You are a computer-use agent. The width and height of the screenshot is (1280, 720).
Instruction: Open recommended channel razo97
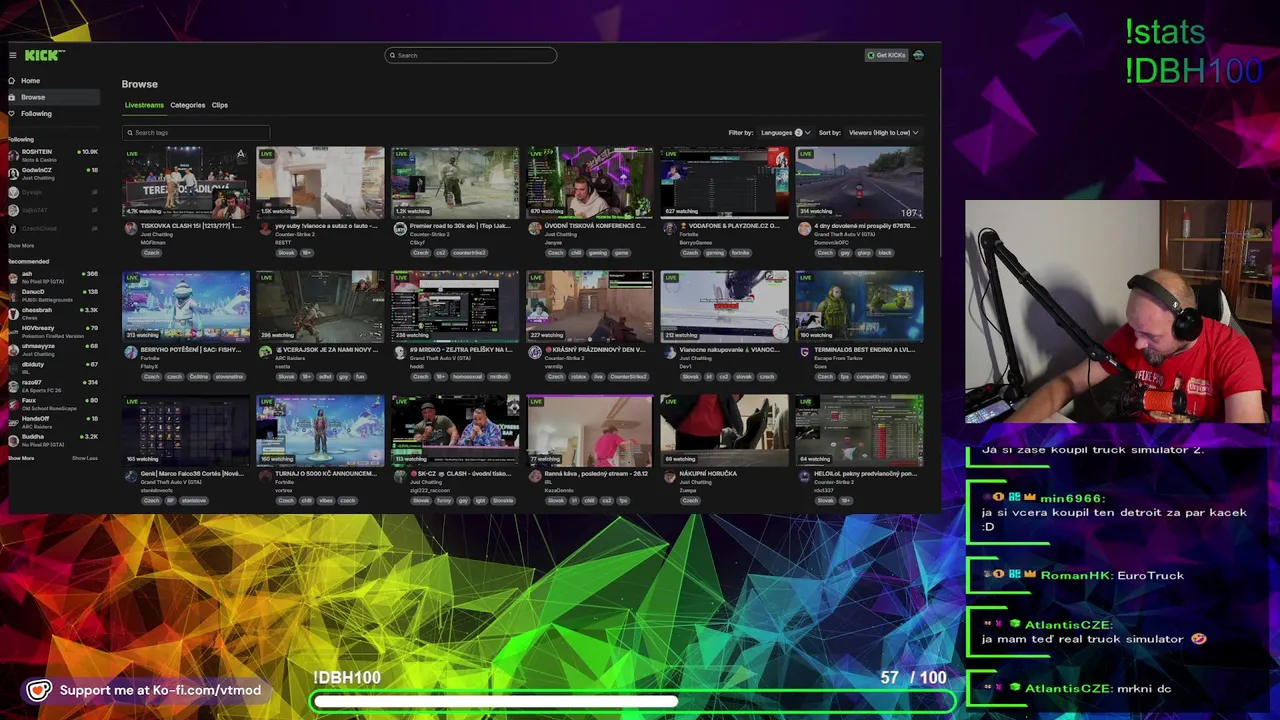click(x=53, y=384)
